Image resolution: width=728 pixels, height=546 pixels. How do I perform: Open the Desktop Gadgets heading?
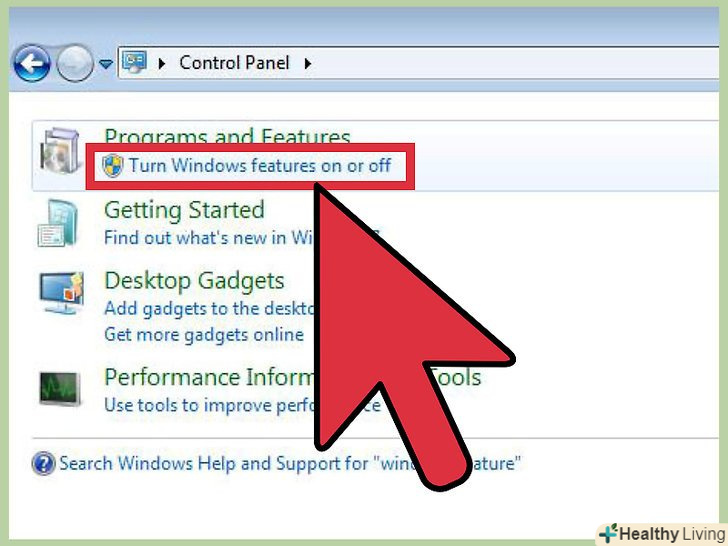(x=194, y=281)
